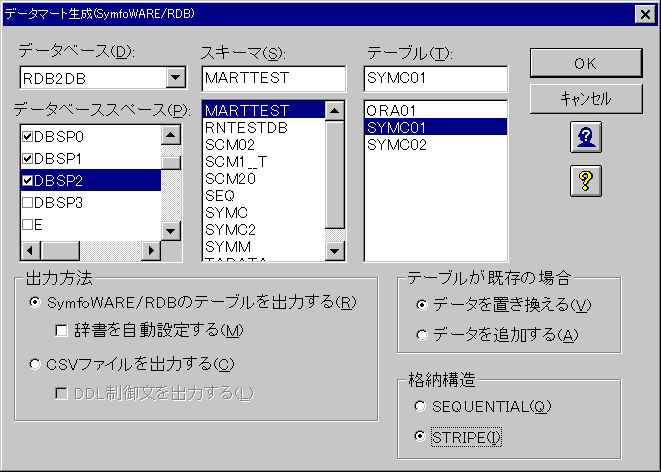Click the yellow question mark help icon
The height and width of the screenshot is (472, 661).
pos(586,181)
